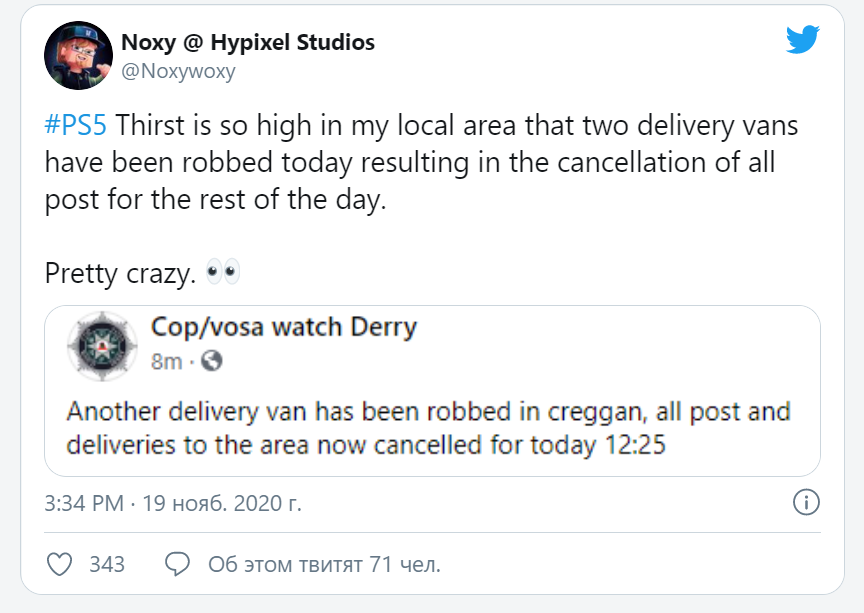Viewport: 864px width, 613px height.
Task: Open the info circle icon
Action: [806, 502]
